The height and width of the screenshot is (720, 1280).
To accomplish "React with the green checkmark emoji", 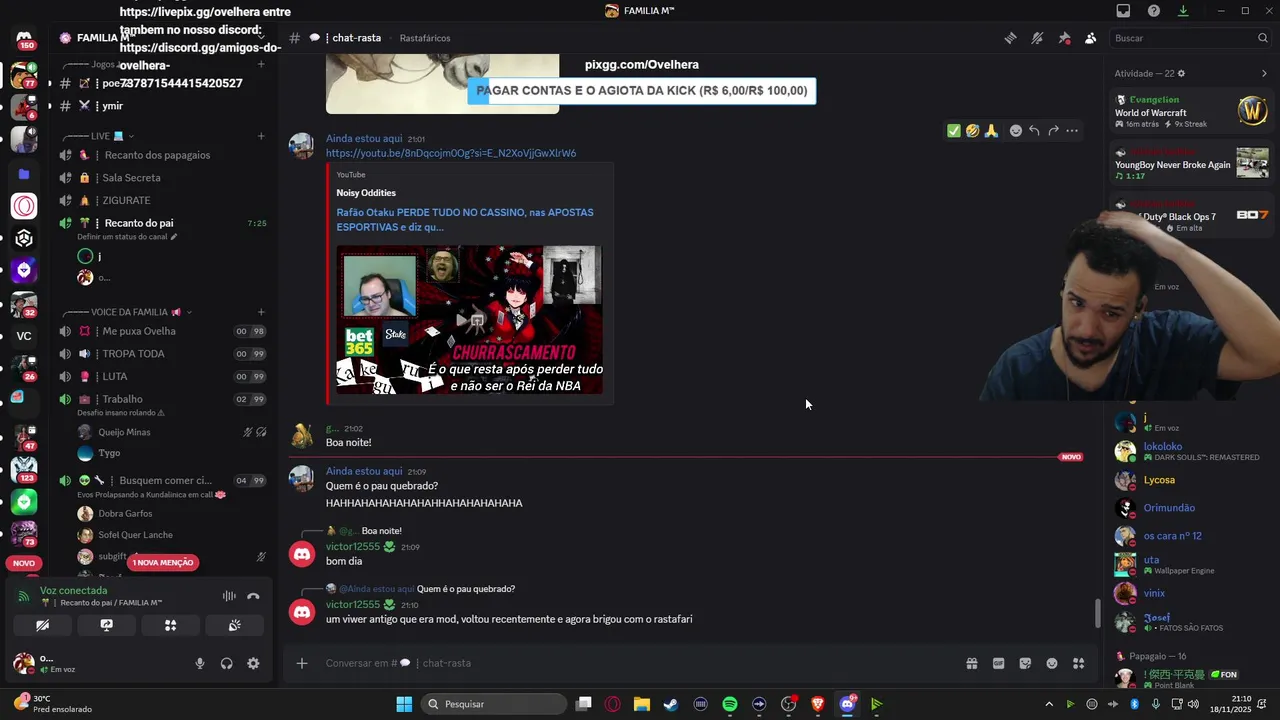I will tap(954, 131).
